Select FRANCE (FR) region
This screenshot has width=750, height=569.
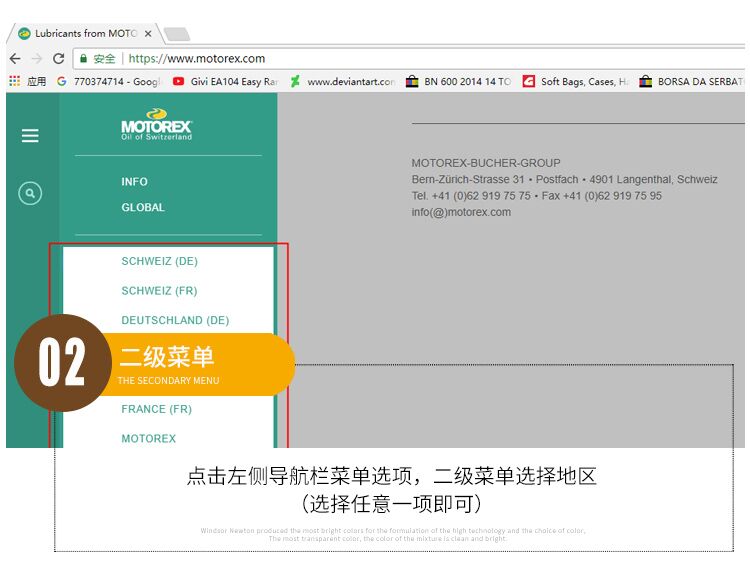click(x=156, y=409)
